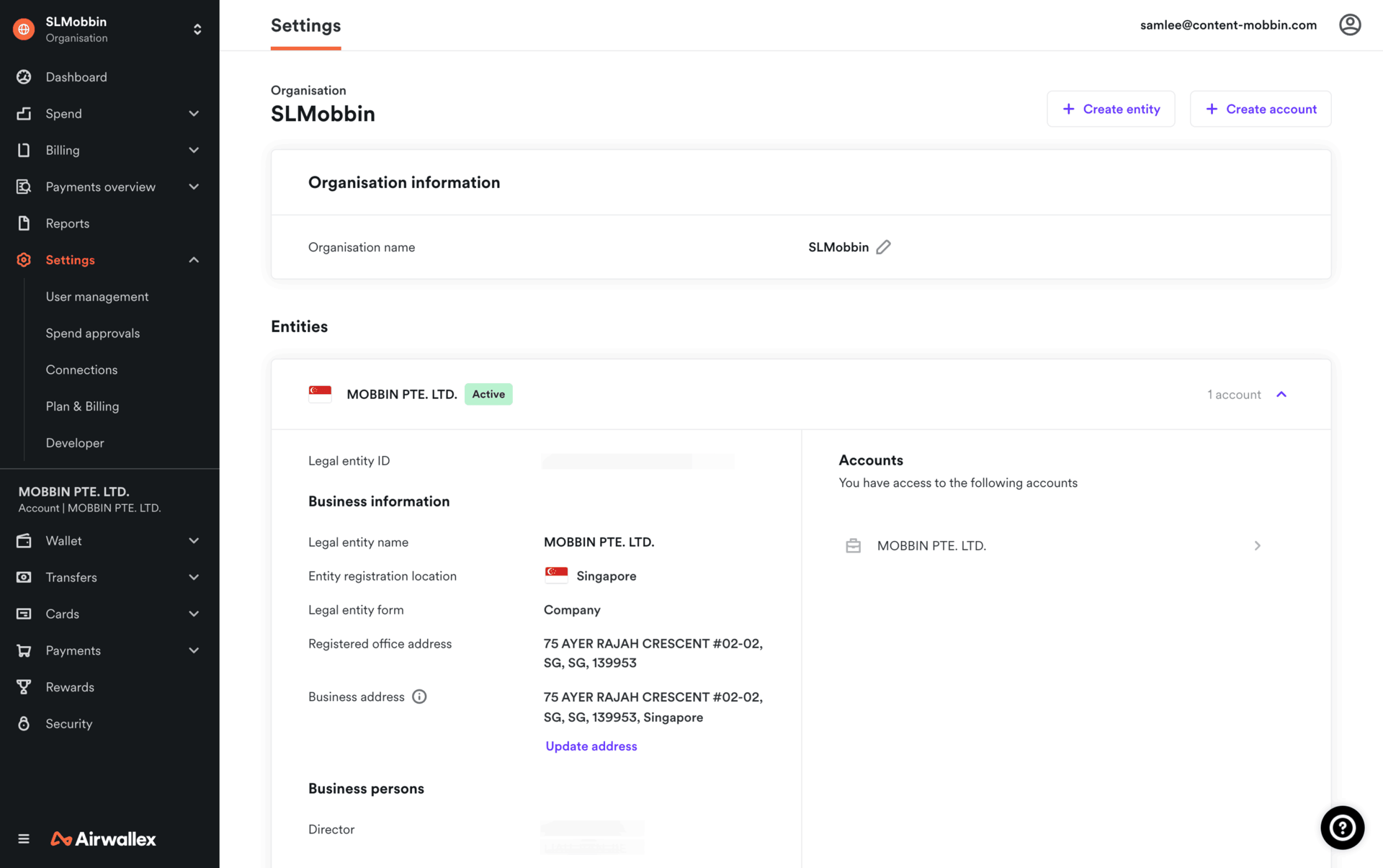Click the Wallet icon
1383x868 pixels.
pyautogui.click(x=24, y=541)
